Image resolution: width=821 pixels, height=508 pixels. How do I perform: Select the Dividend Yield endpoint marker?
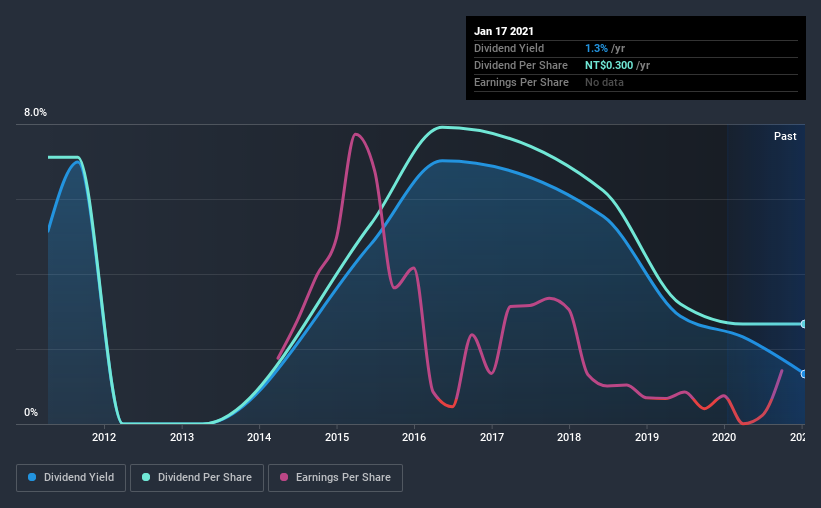pyautogui.click(x=803, y=374)
